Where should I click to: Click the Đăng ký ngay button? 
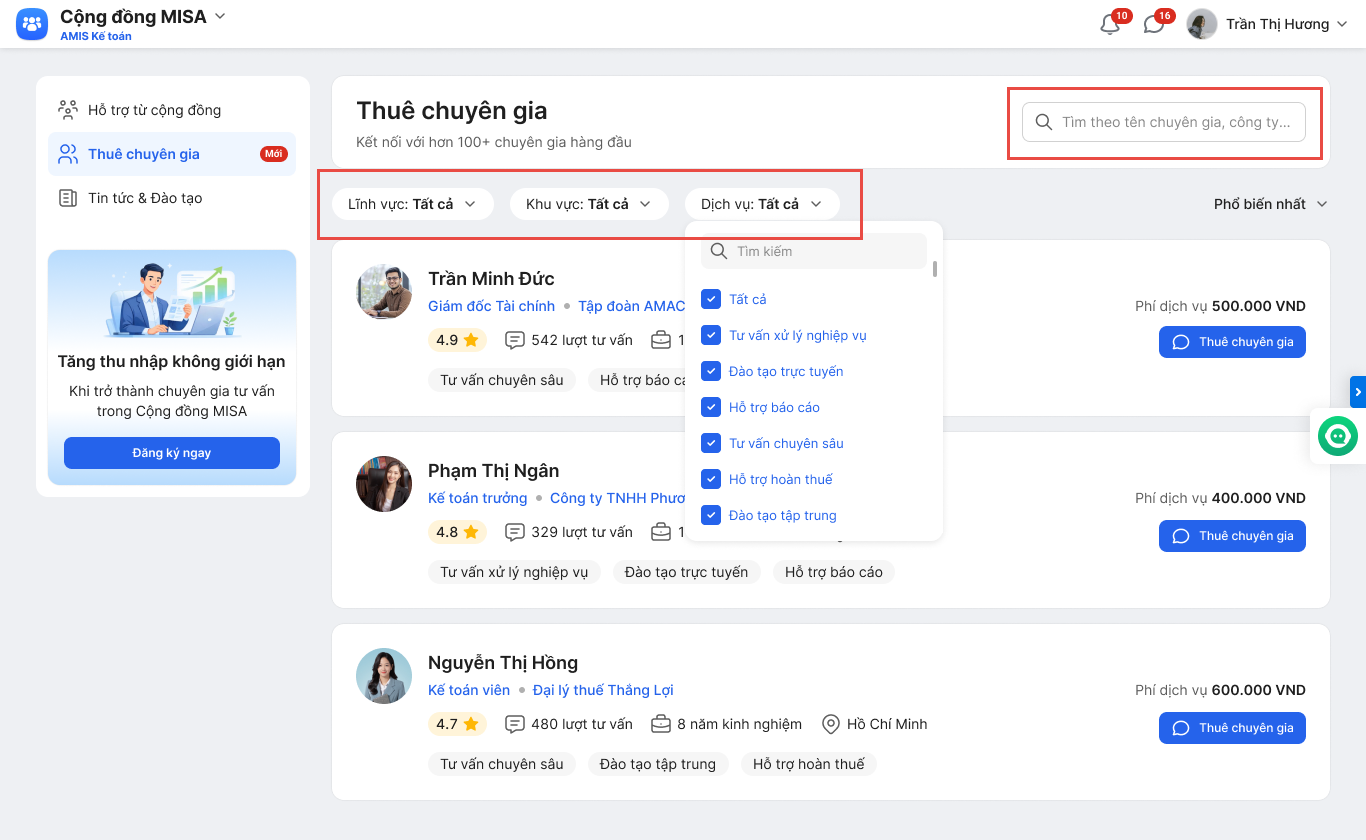(x=172, y=453)
